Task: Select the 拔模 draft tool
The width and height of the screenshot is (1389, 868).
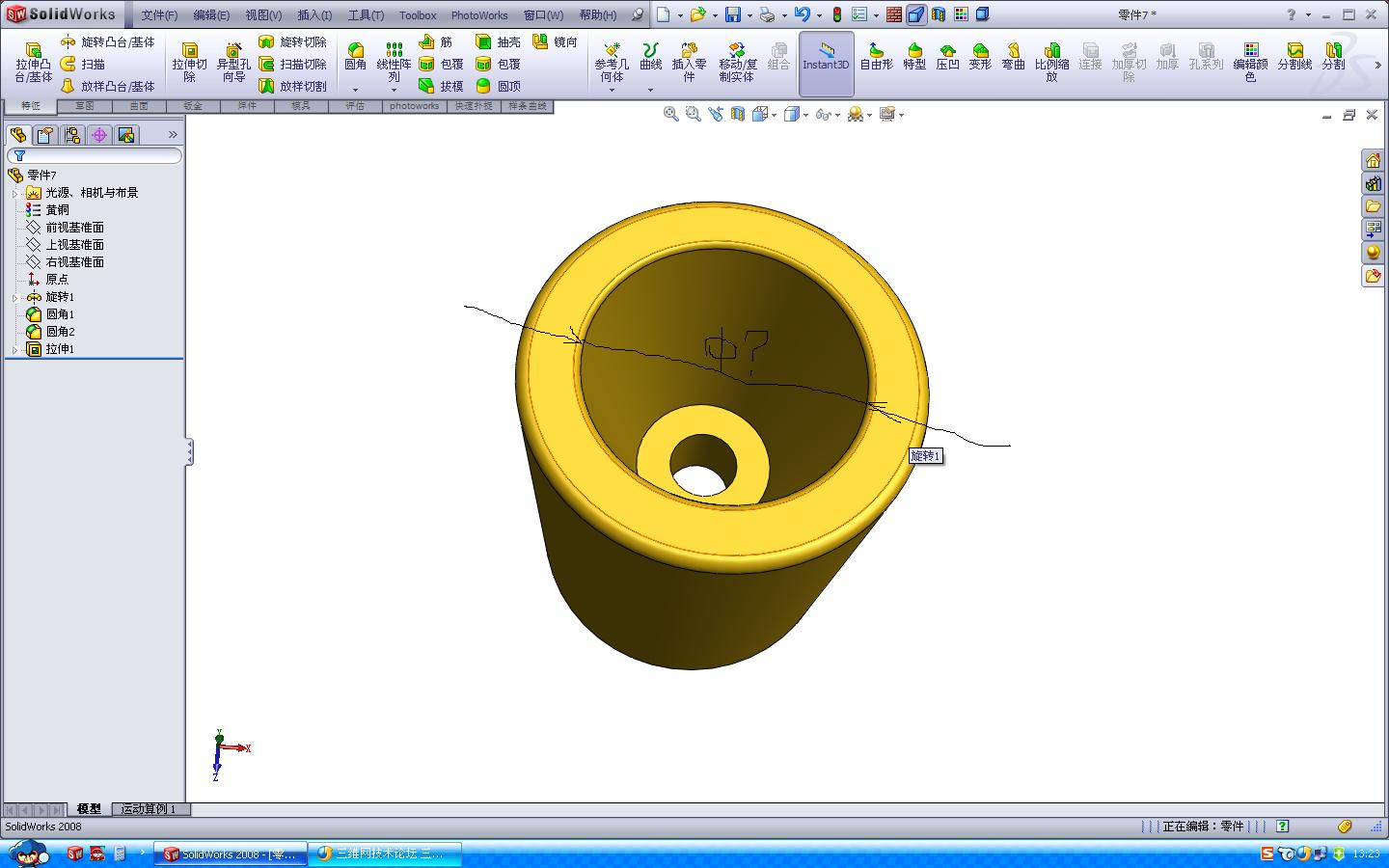Action: (x=441, y=86)
